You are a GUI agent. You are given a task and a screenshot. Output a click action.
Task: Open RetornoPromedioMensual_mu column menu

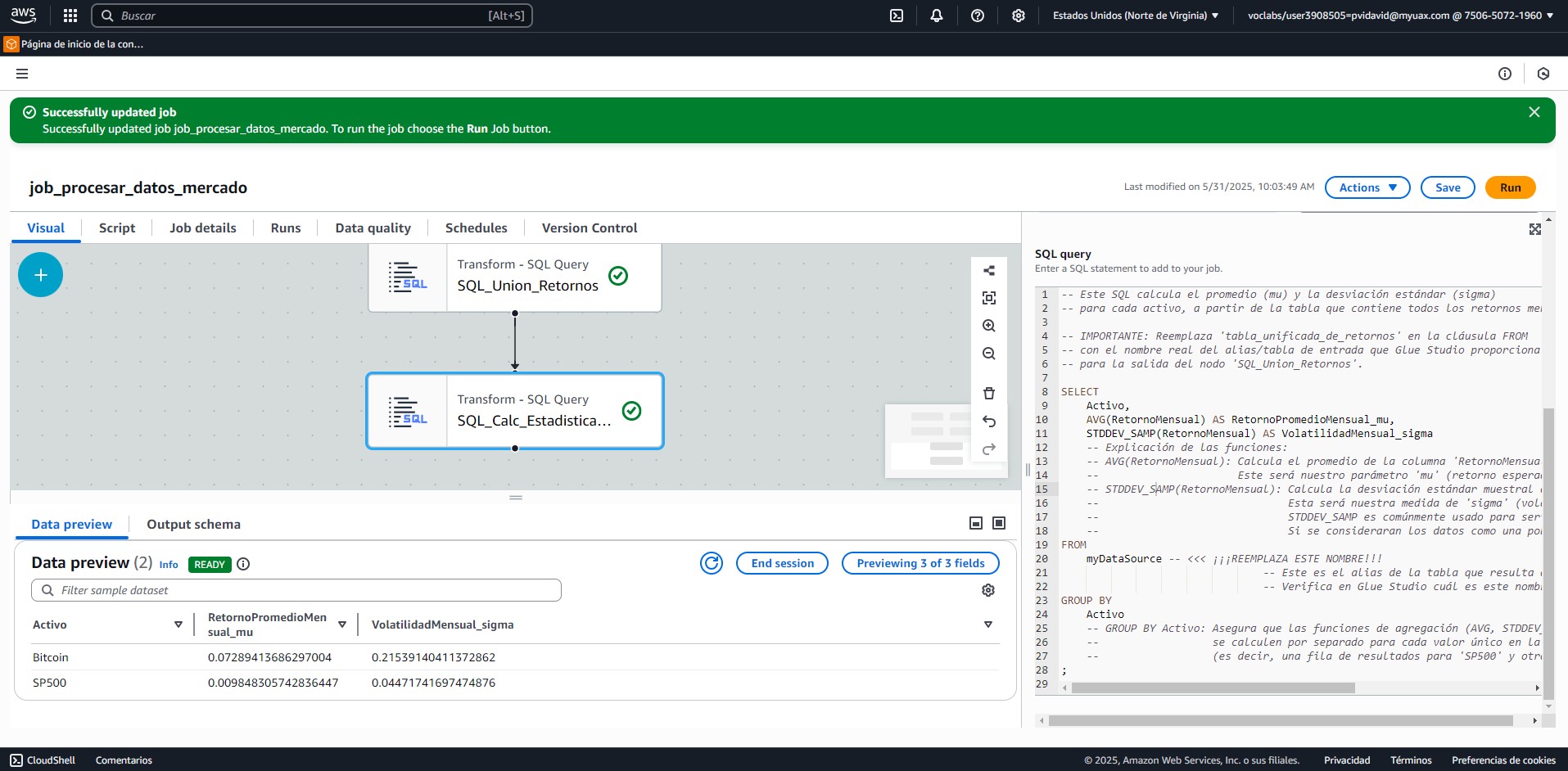(x=342, y=624)
